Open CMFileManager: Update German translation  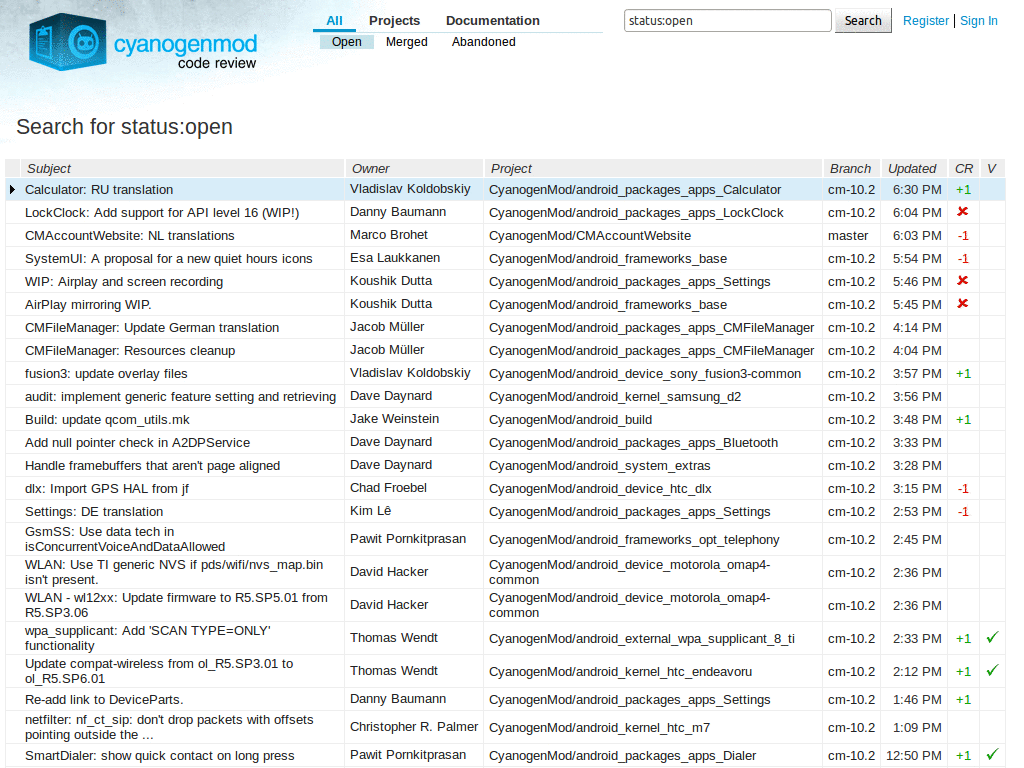[x=152, y=328]
